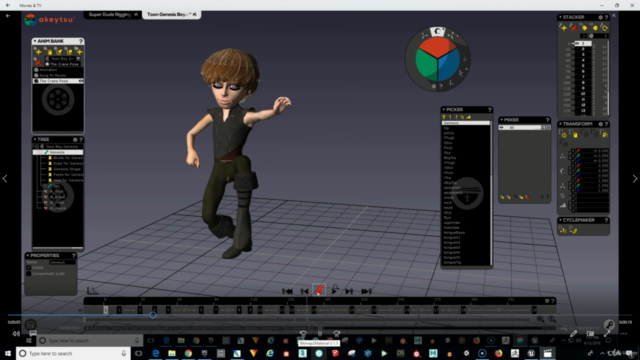Toggle the Visible checkbox
This screenshot has height=360, width=640.
(29, 268)
